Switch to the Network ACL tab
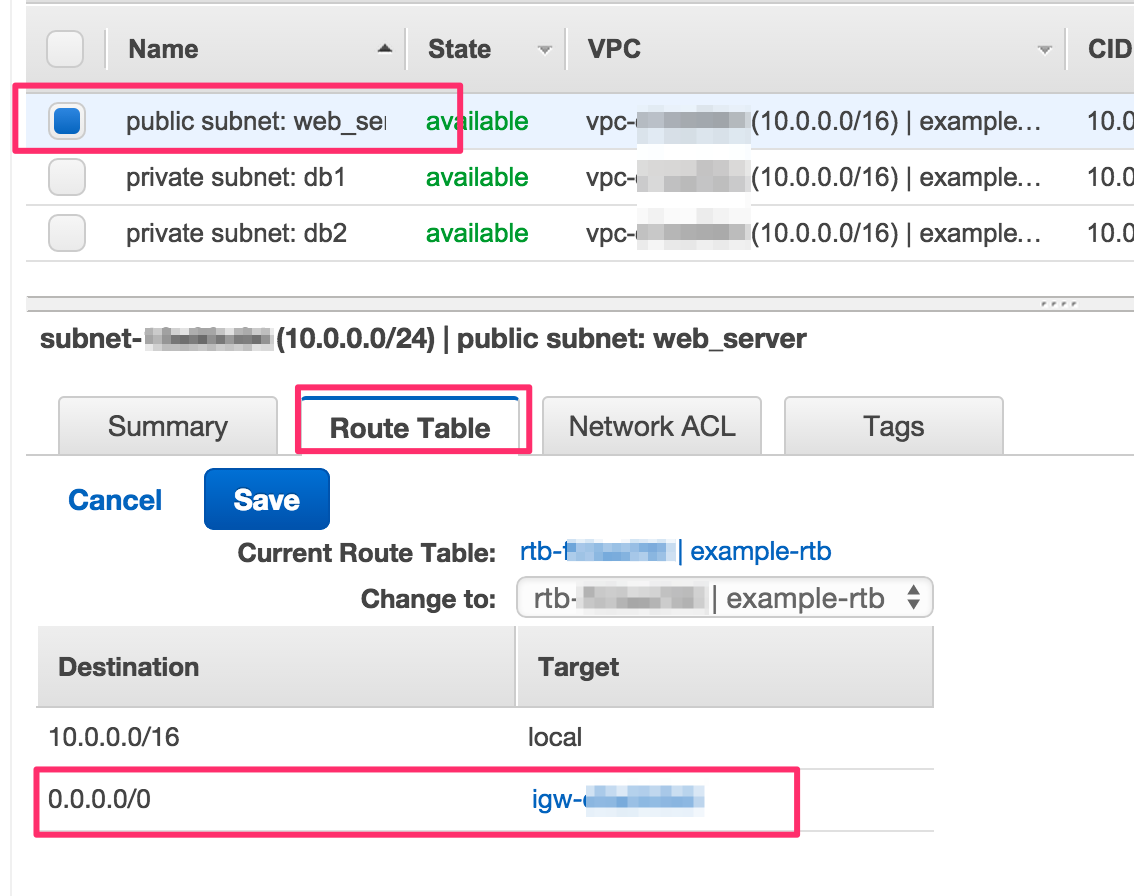The height and width of the screenshot is (896, 1134). click(652, 426)
